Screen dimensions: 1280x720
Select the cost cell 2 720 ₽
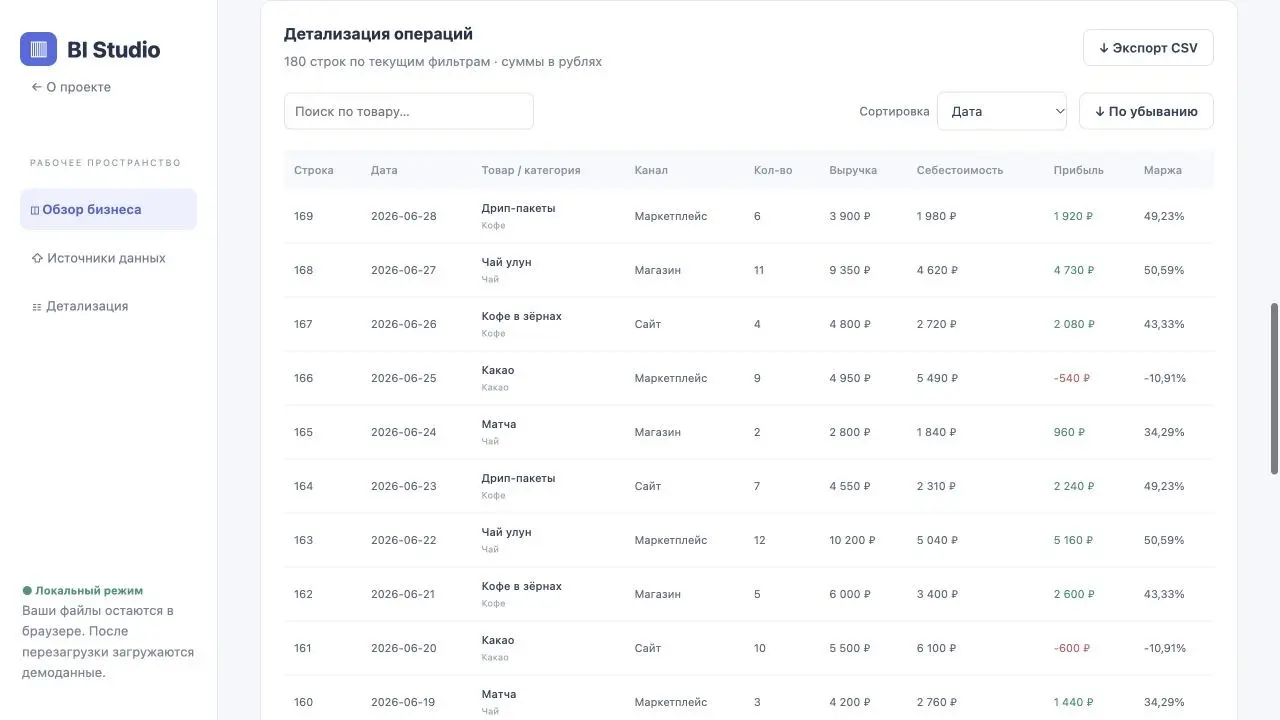coord(937,324)
